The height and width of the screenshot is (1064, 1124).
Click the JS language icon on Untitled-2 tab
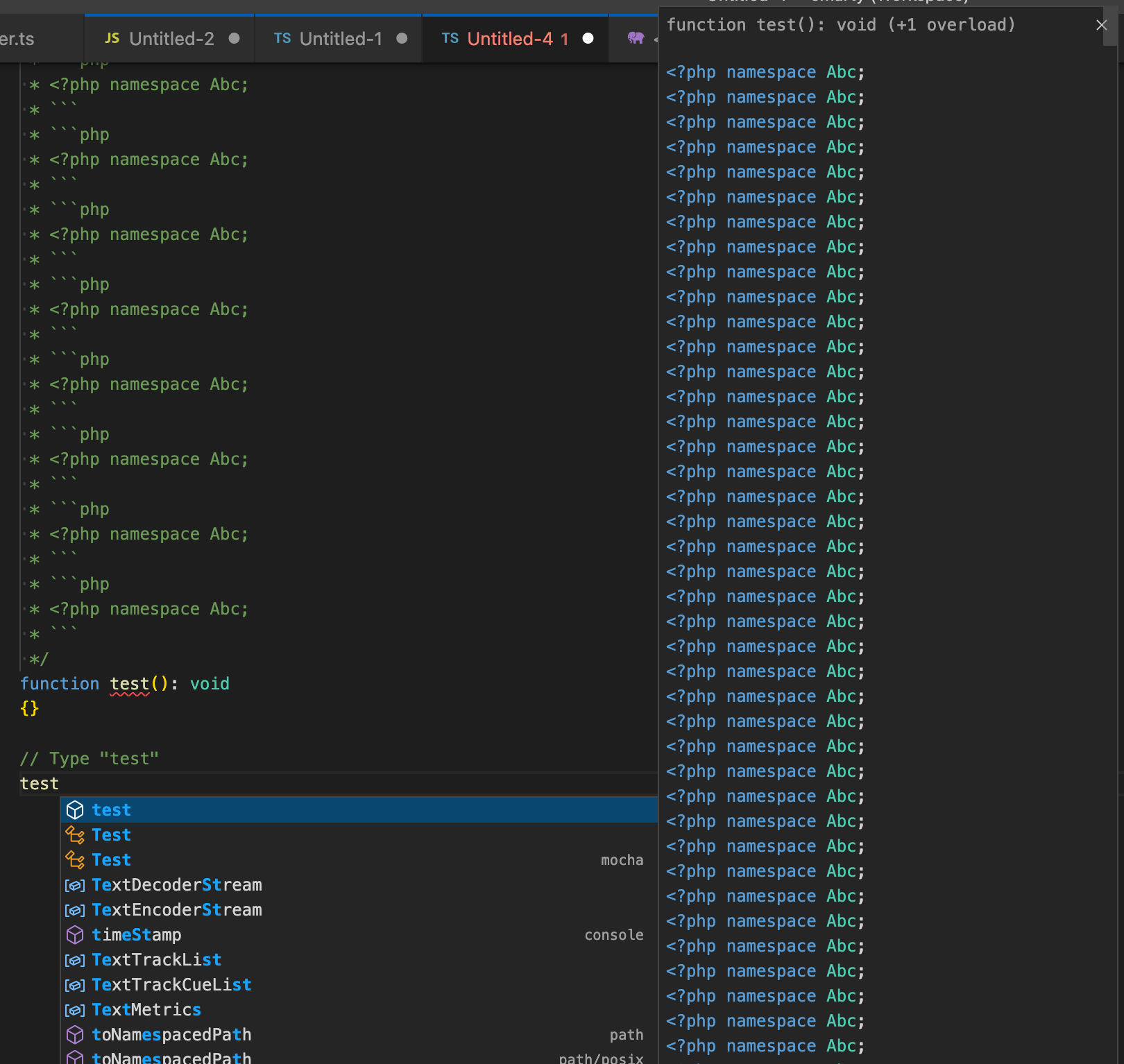click(111, 38)
